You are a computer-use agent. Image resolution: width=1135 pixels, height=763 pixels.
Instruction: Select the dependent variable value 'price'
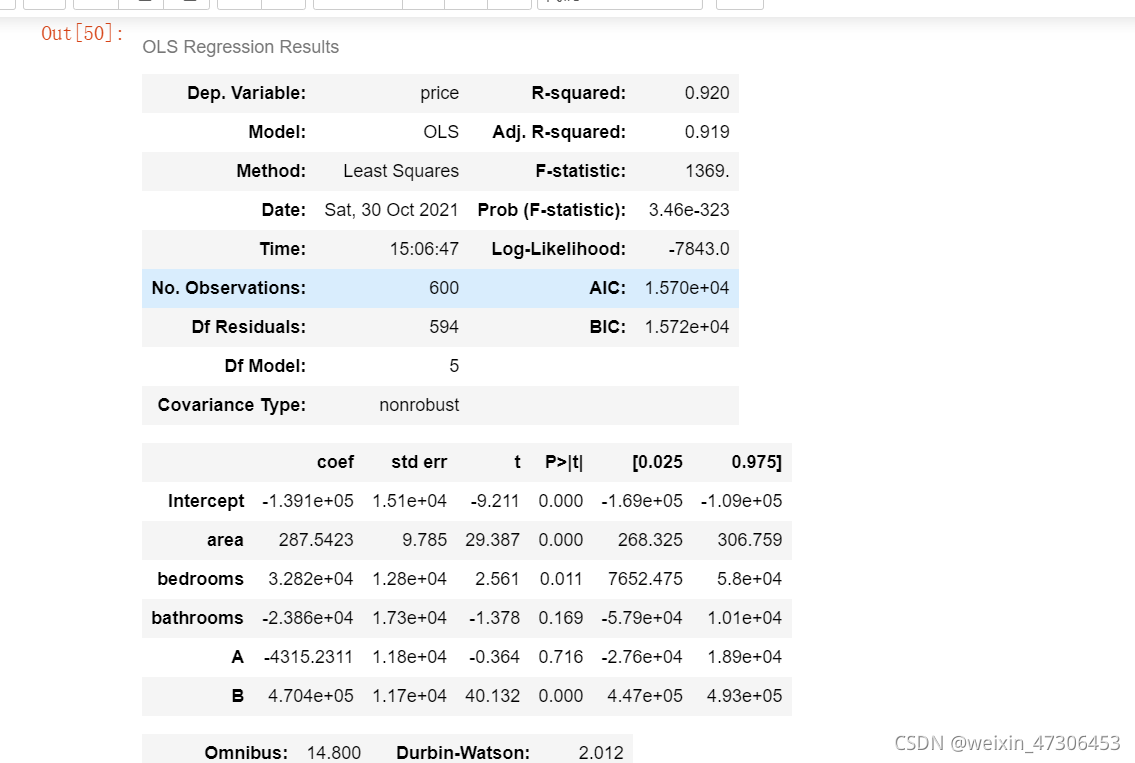tap(439, 93)
